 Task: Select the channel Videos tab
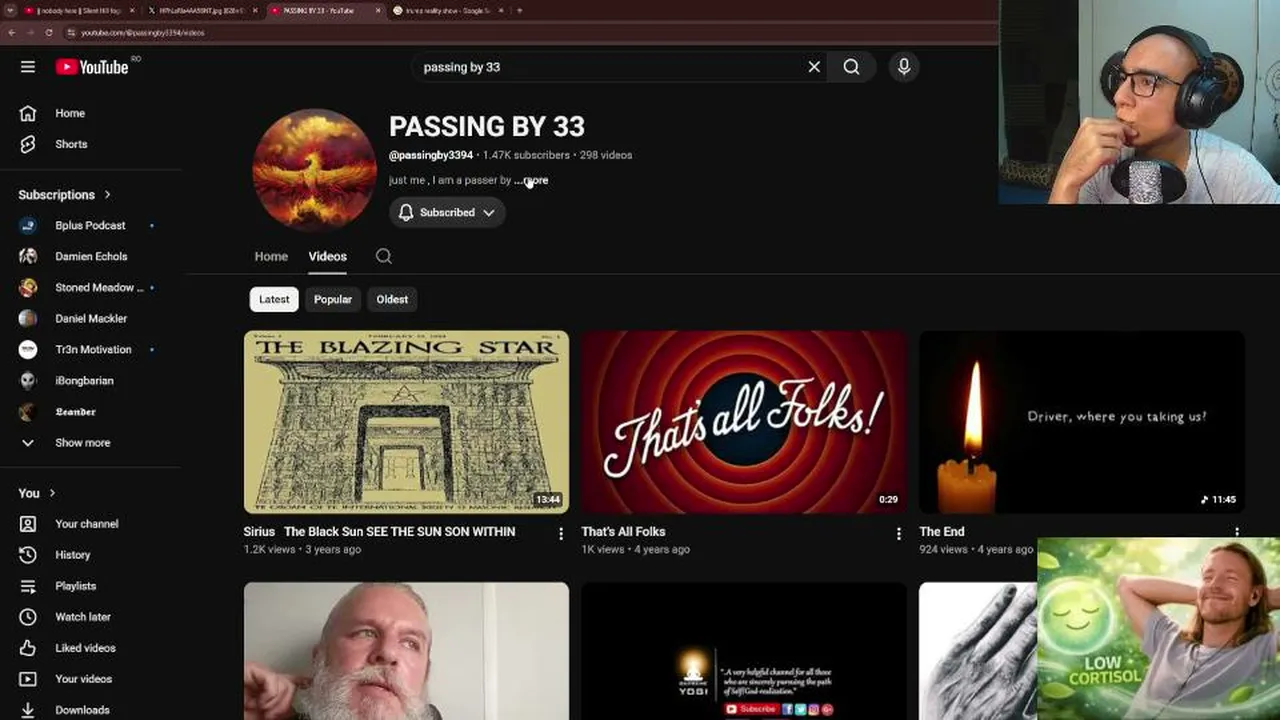click(x=327, y=257)
